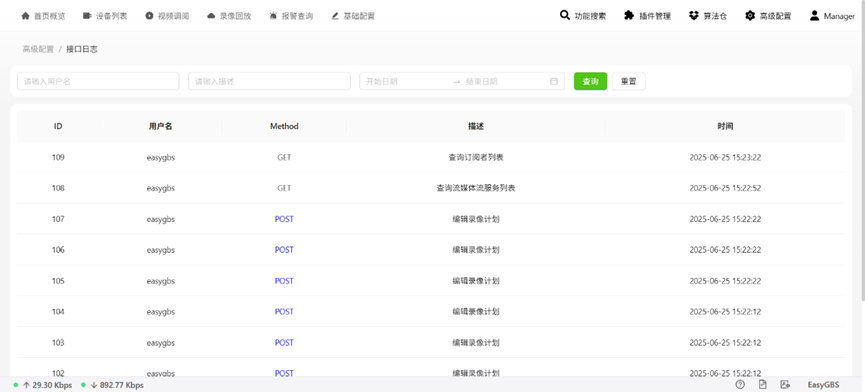
Task: Click easygbs username in row 104
Action: [161, 312]
